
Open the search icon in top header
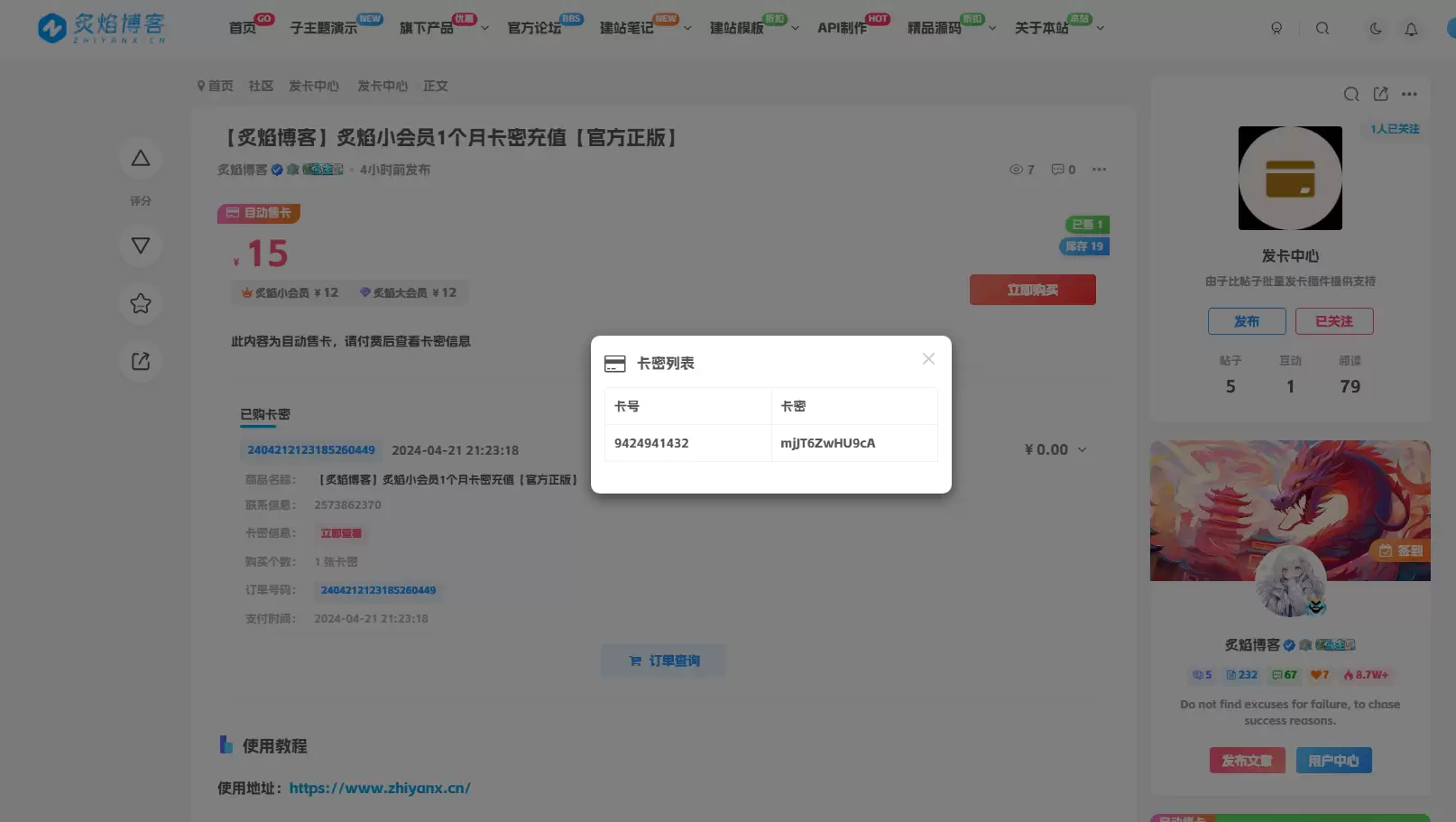[x=1322, y=28]
